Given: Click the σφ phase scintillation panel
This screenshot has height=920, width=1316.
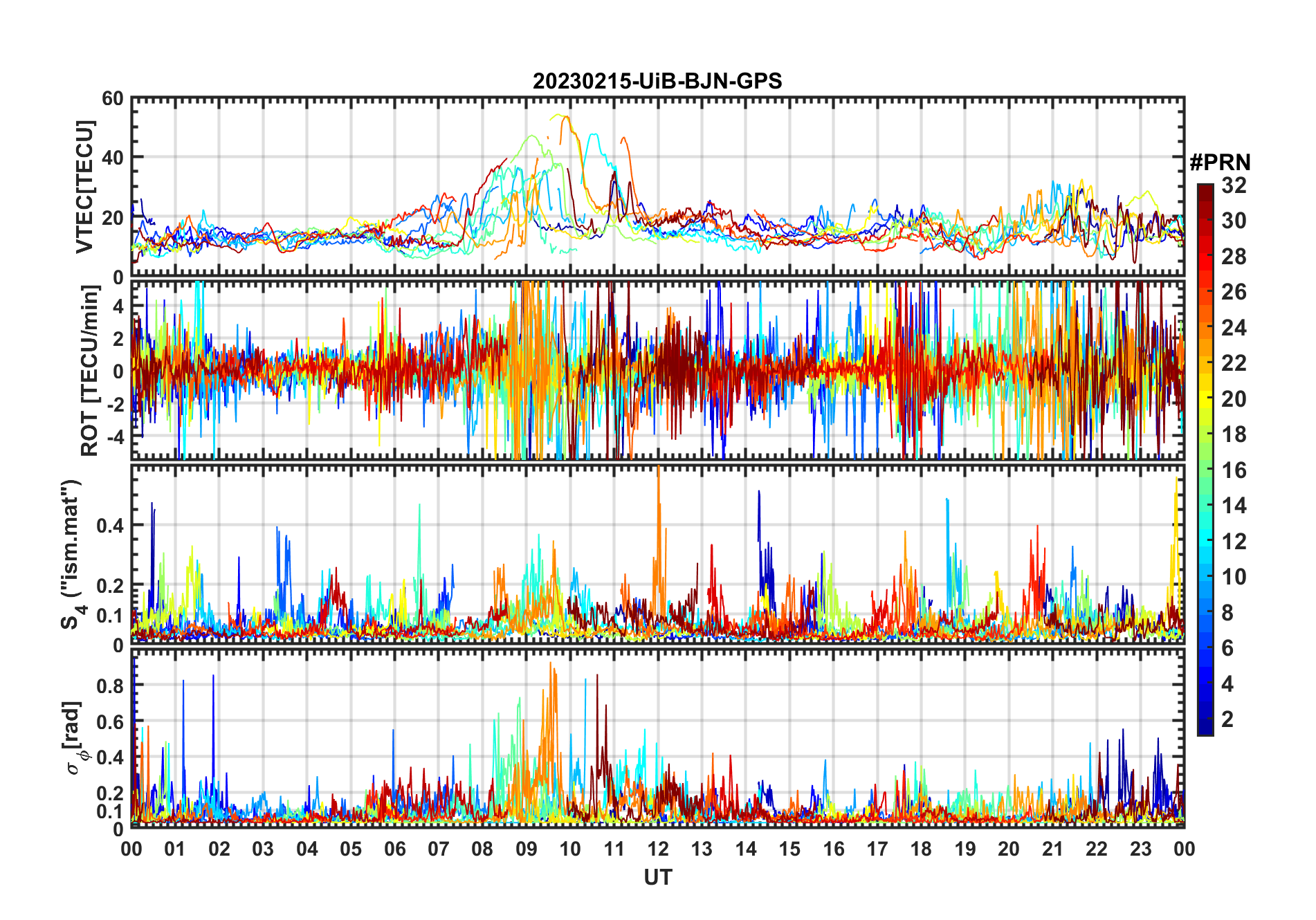Looking at the screenshot, I should pyautogui.click(x=658, y=738).
